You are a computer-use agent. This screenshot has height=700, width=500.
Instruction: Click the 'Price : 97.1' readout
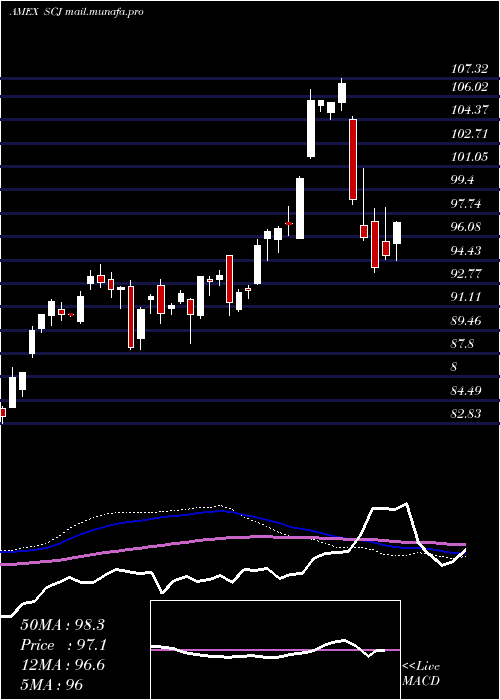pyautogui.click(x=62, y=645)
